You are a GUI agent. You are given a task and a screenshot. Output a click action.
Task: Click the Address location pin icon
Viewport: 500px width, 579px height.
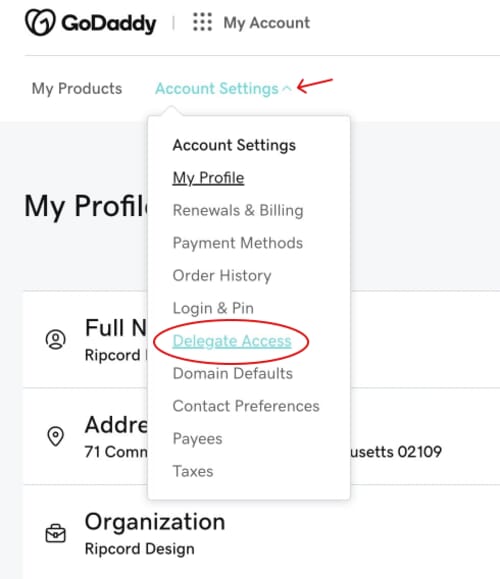coord(56,436)
